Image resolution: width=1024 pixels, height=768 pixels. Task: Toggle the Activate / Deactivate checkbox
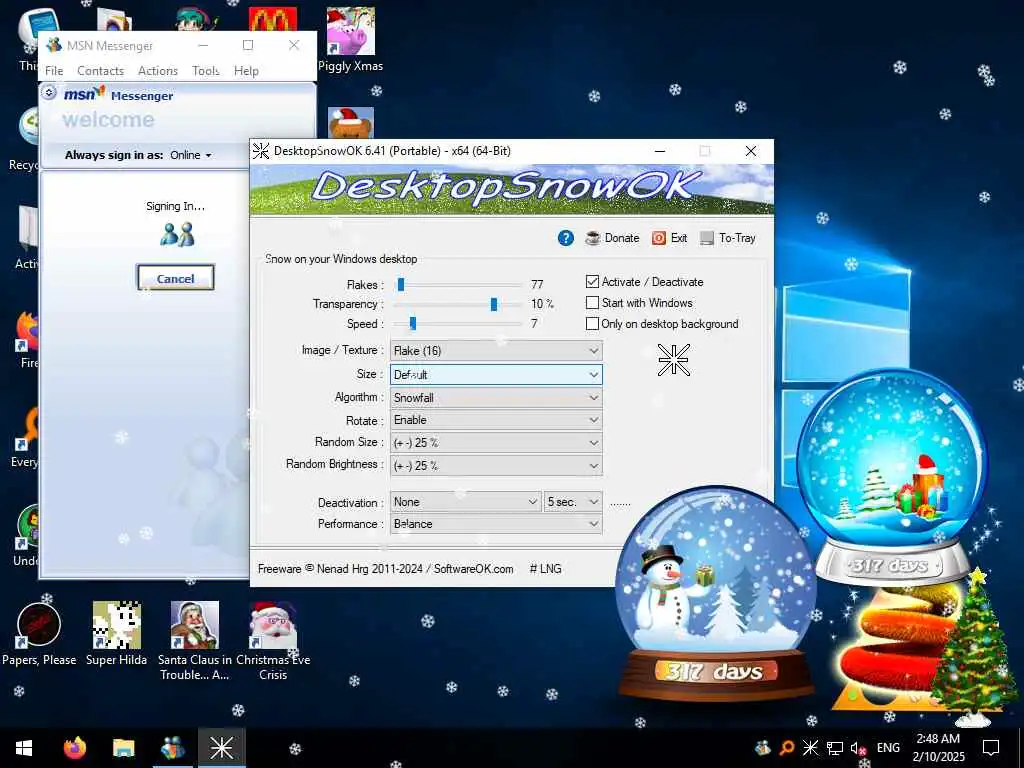592,281
